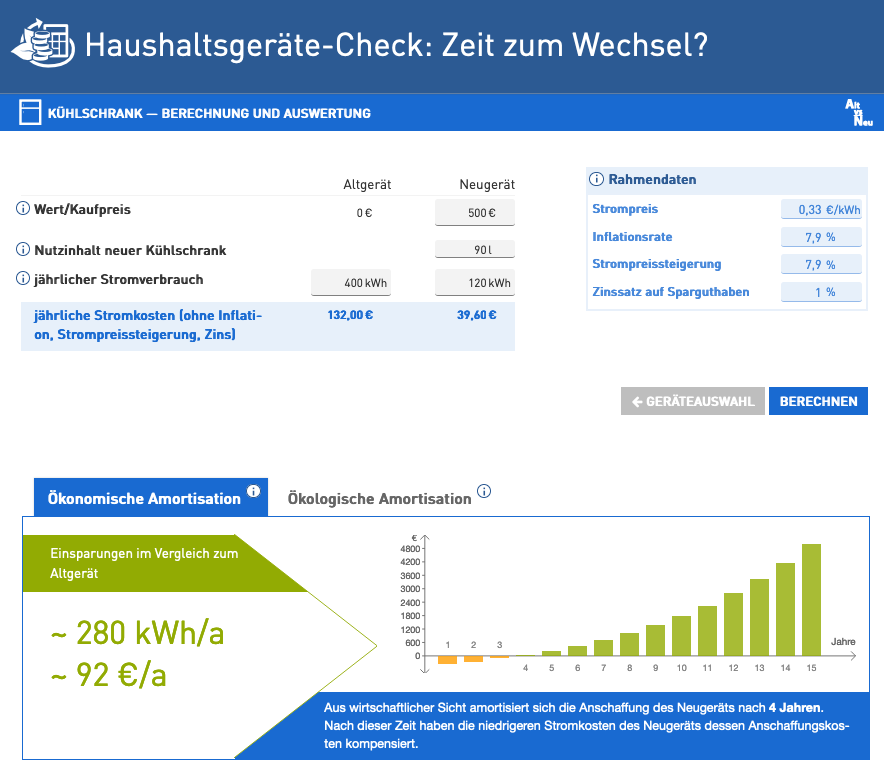The image size is (884, 783).
Task: Click the Altgerät column header
Action: click(367, 184)
